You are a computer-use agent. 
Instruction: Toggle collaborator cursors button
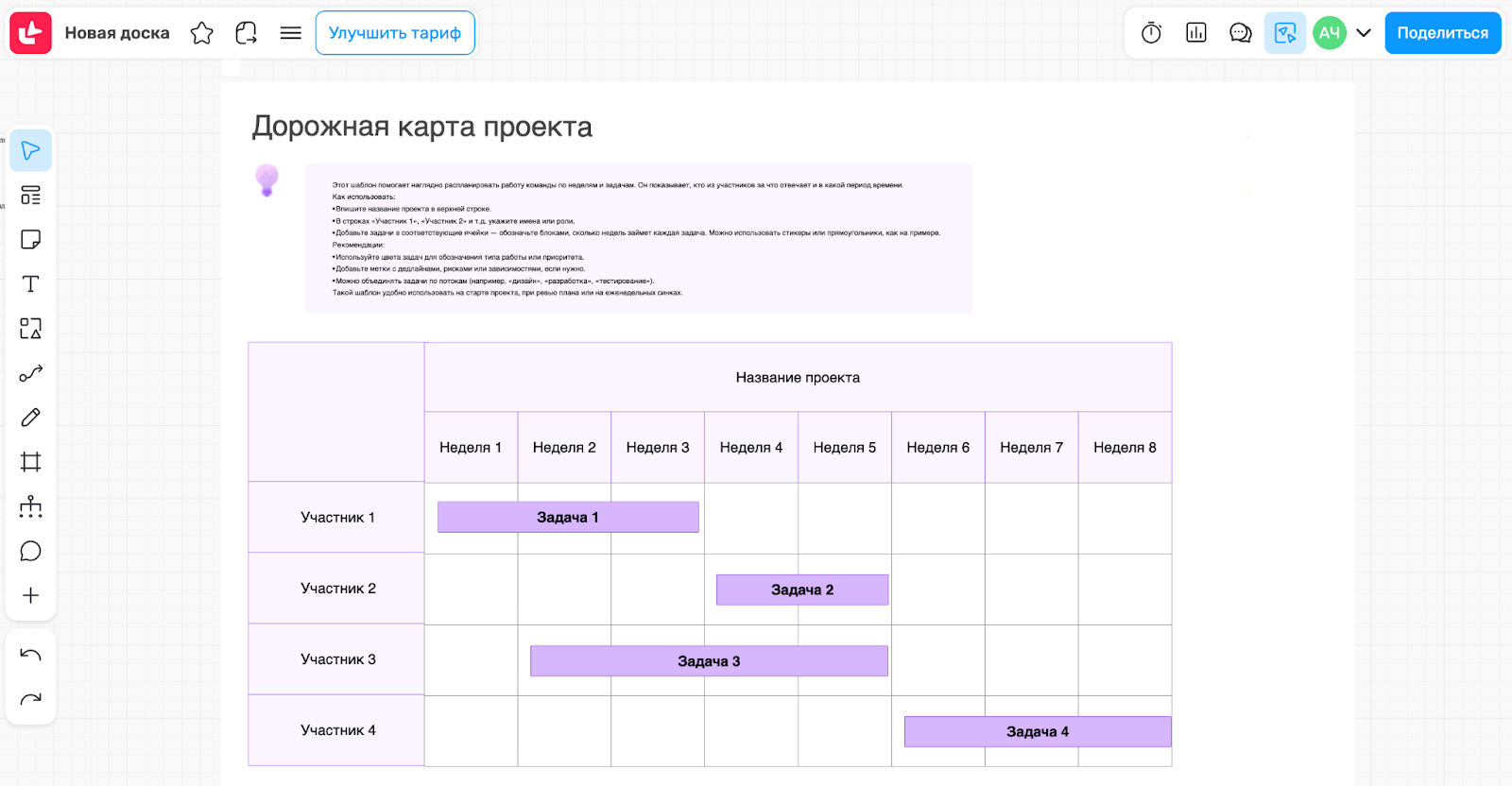pyautogui.click(x=1284, y=33)
